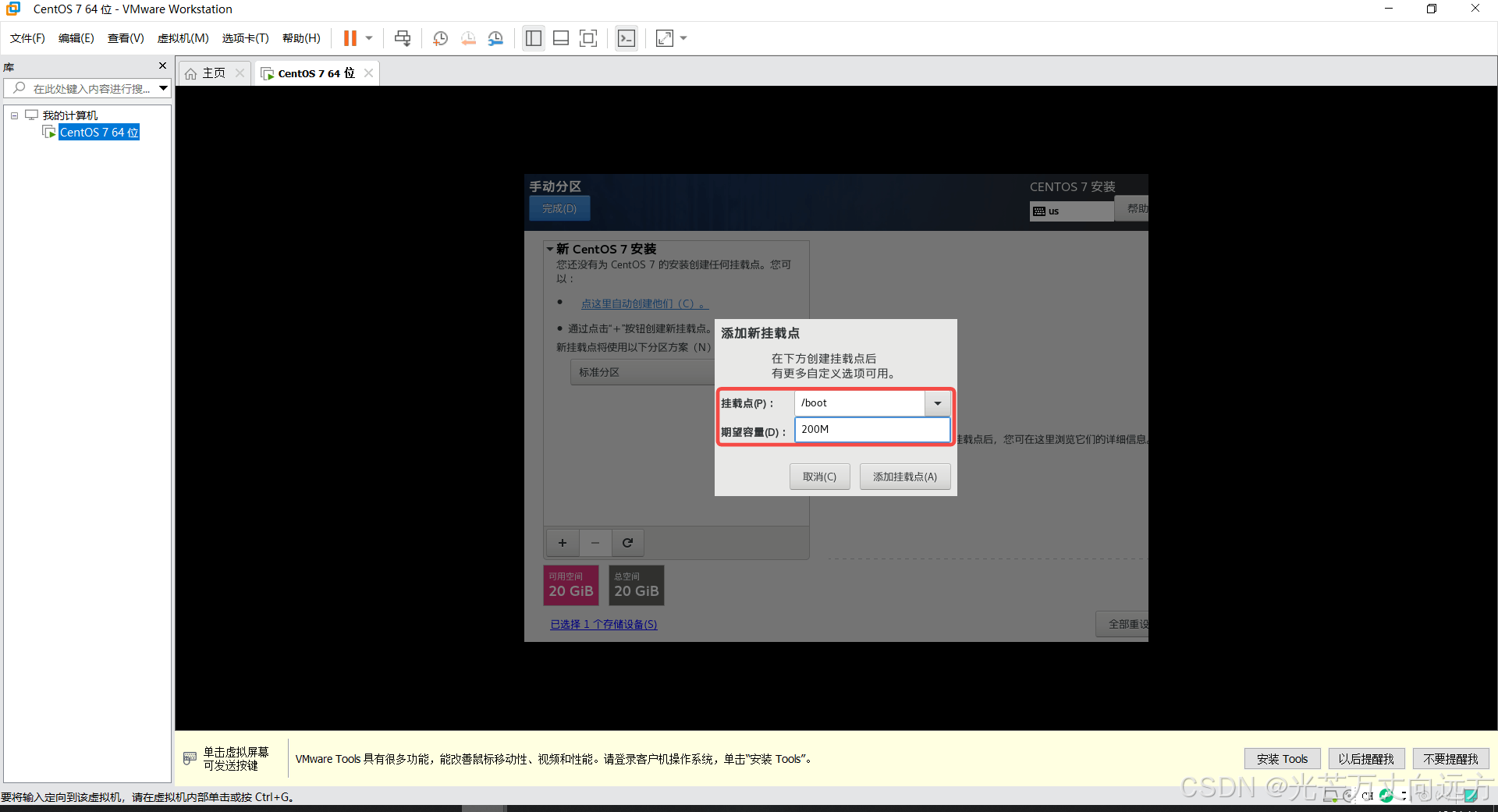
Task: Open the stretch options dropdown arrow
Action: coord(683,38)
